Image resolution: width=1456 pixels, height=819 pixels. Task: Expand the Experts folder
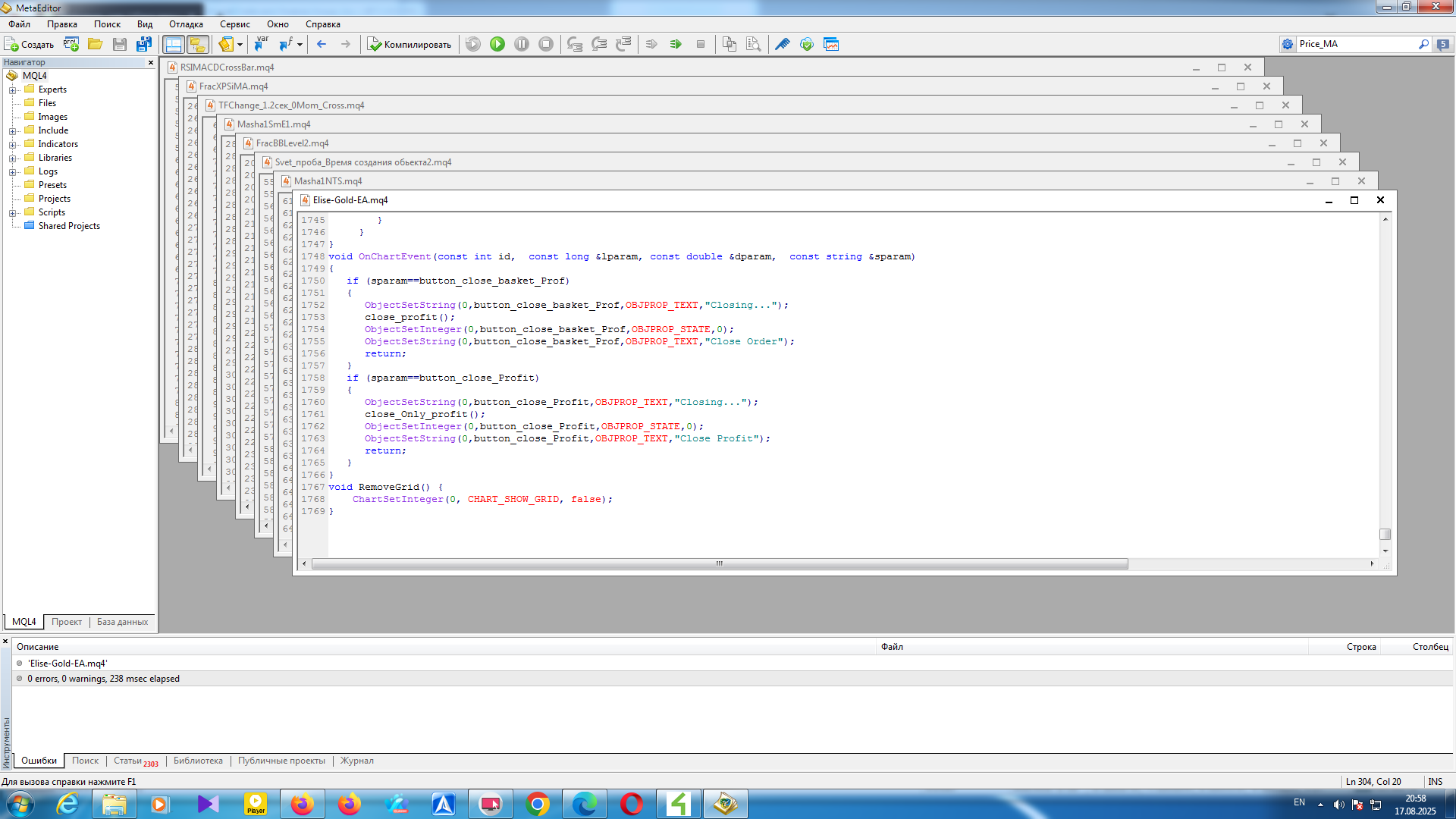pyautogui.click(x=13, y=90)
